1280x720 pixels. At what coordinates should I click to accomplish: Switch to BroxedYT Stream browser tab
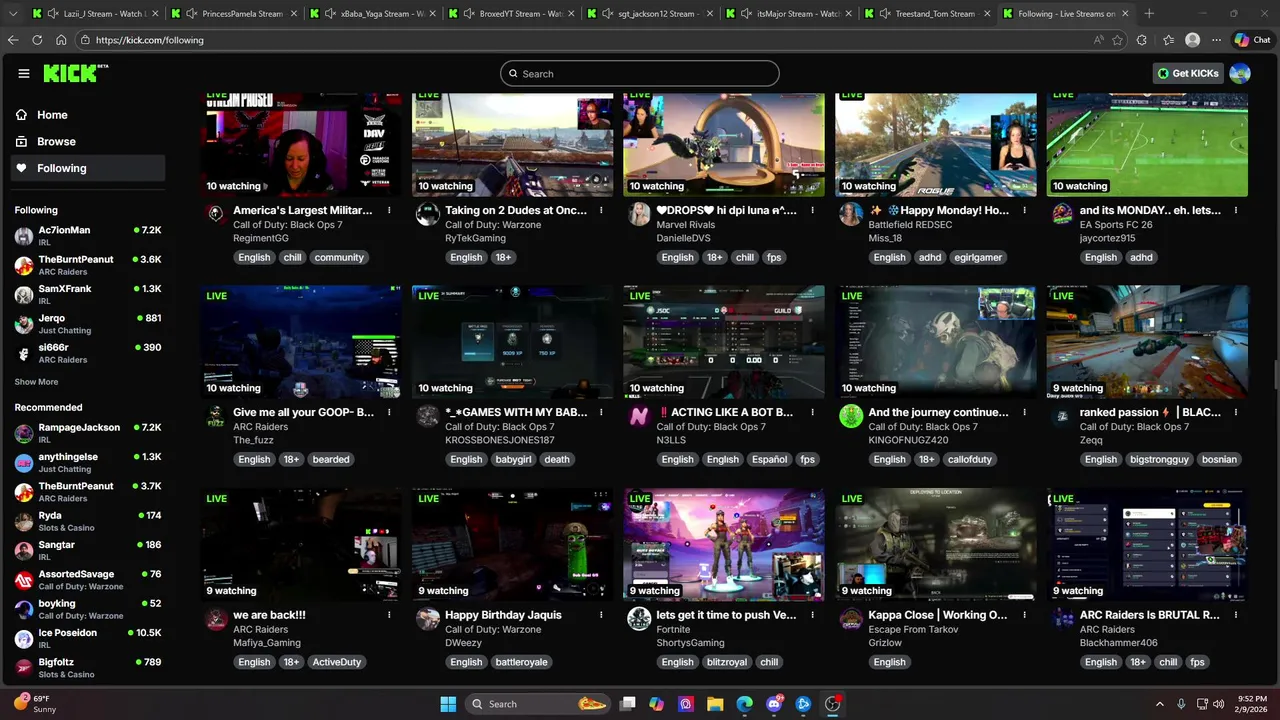click(x=513, y=14)
